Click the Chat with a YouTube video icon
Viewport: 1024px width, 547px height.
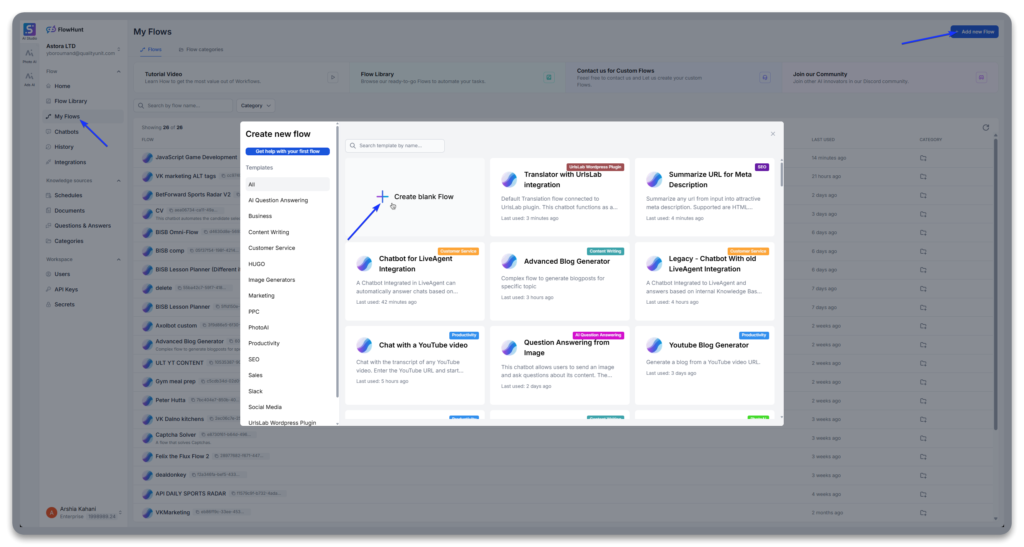[x=364, y=345]
